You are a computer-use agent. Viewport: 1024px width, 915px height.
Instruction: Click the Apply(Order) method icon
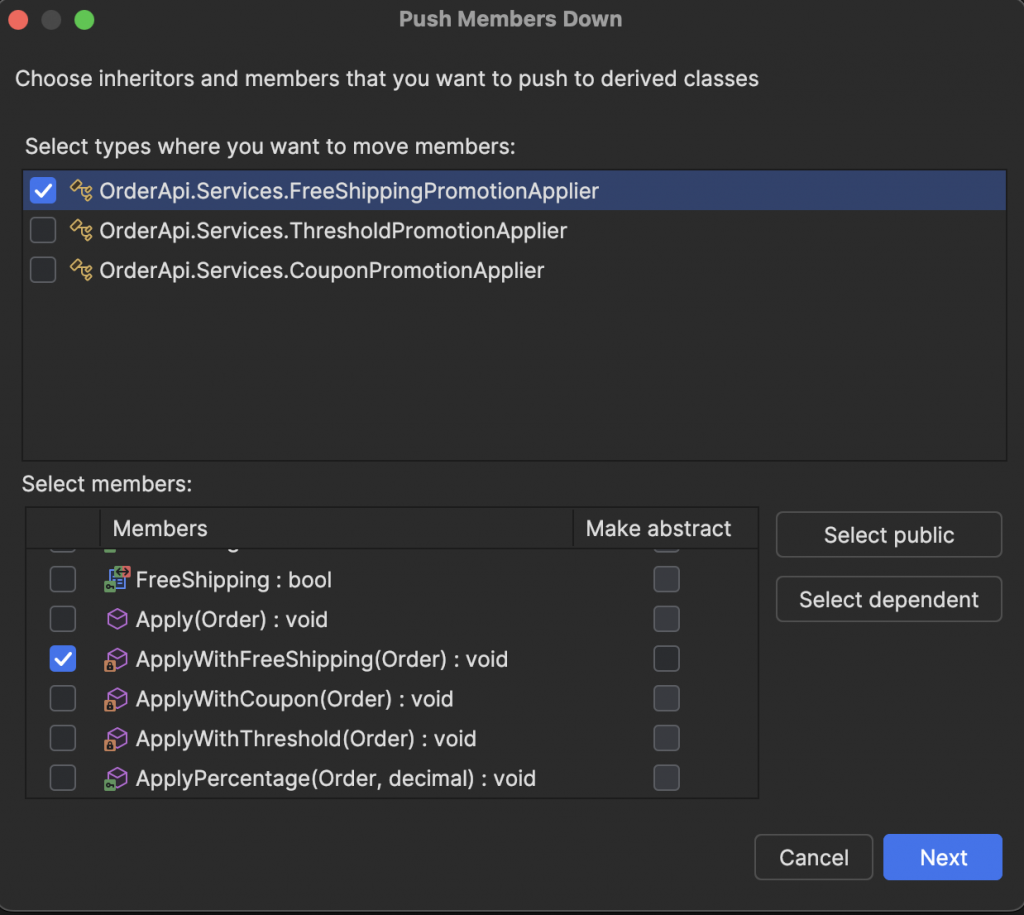[118, 619]
